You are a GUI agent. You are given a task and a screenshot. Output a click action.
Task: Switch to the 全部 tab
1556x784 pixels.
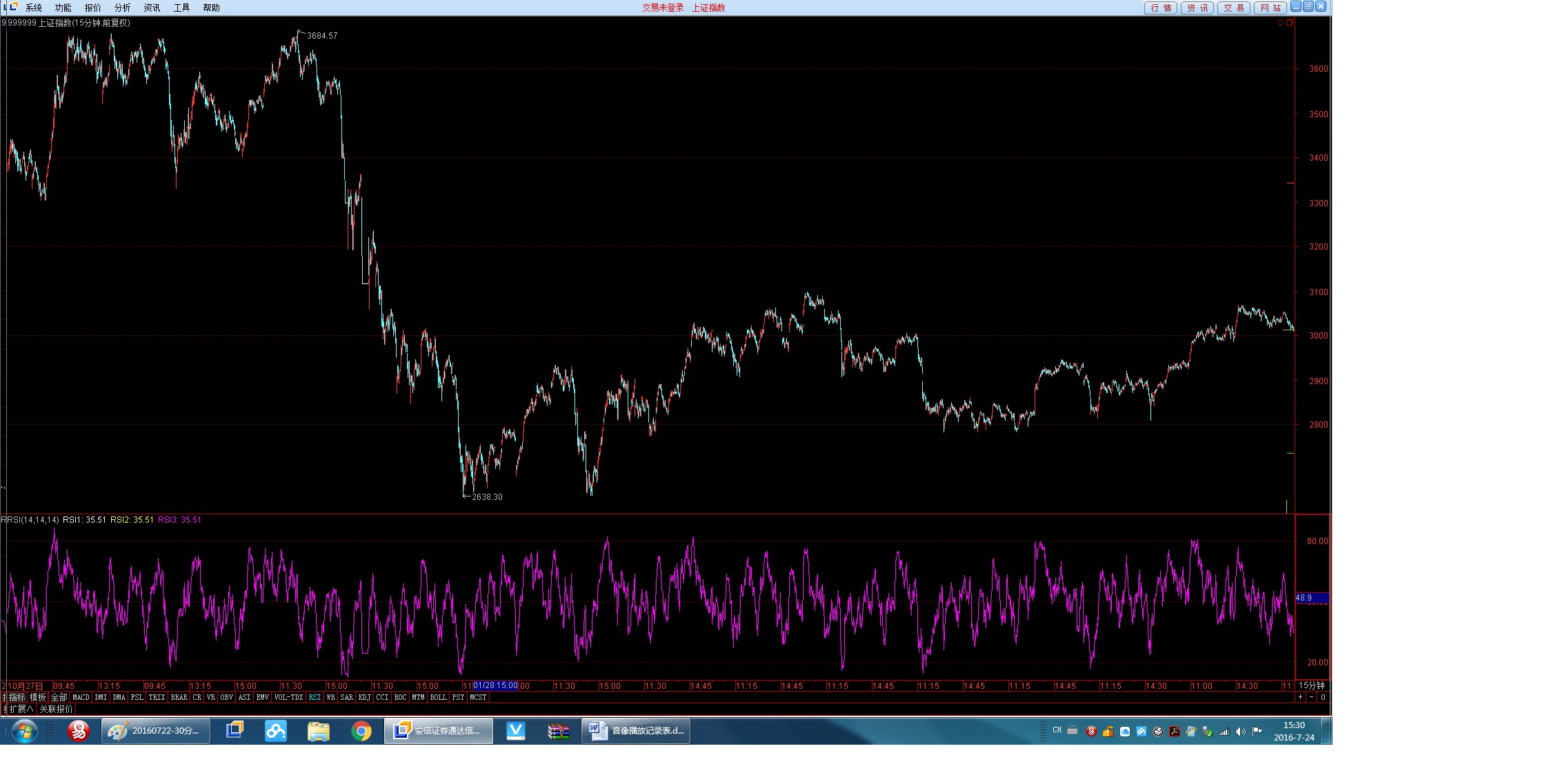pyautogui.click(x=59, y=697)
